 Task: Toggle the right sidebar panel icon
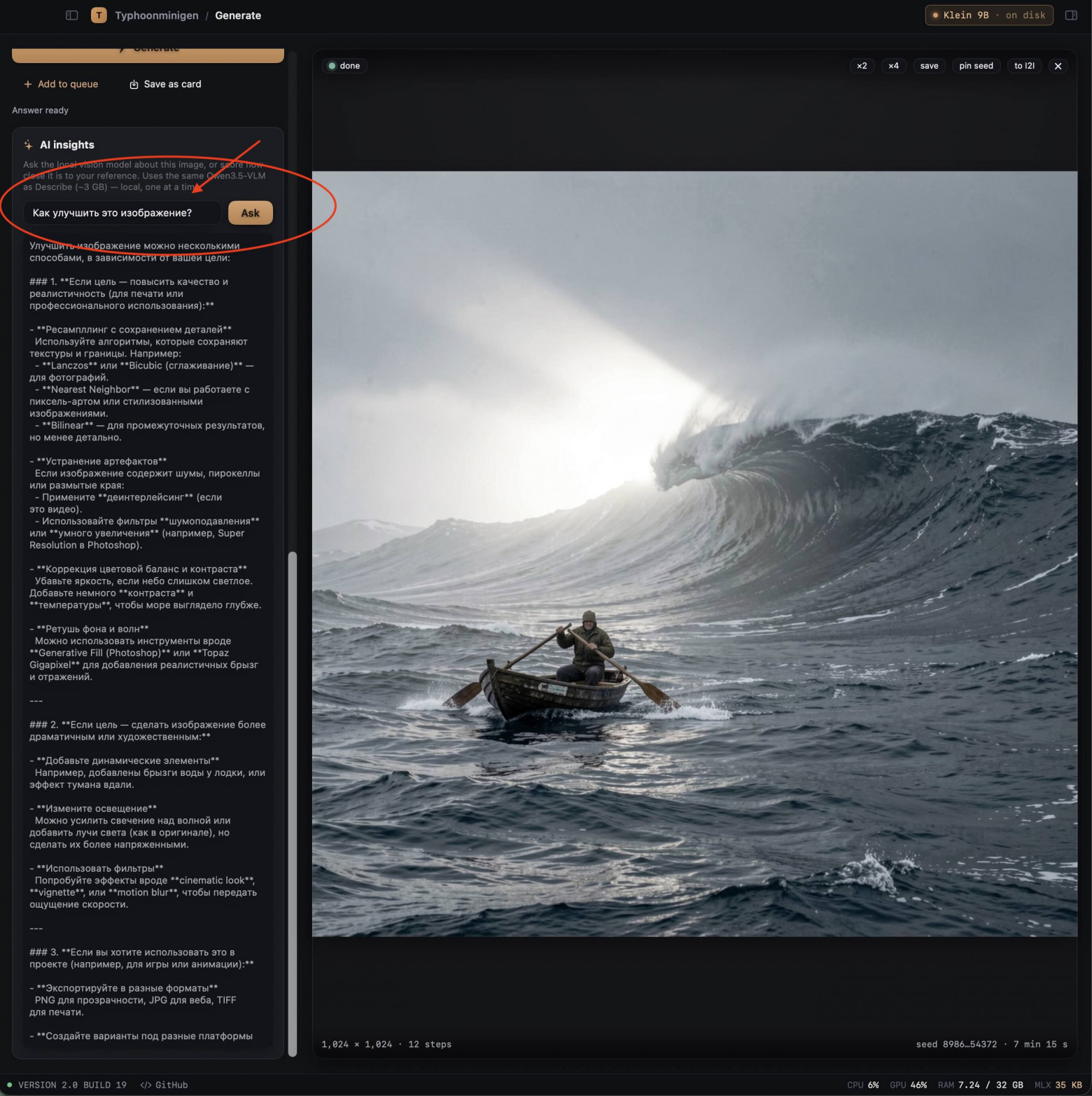[x=1071, y=15]
